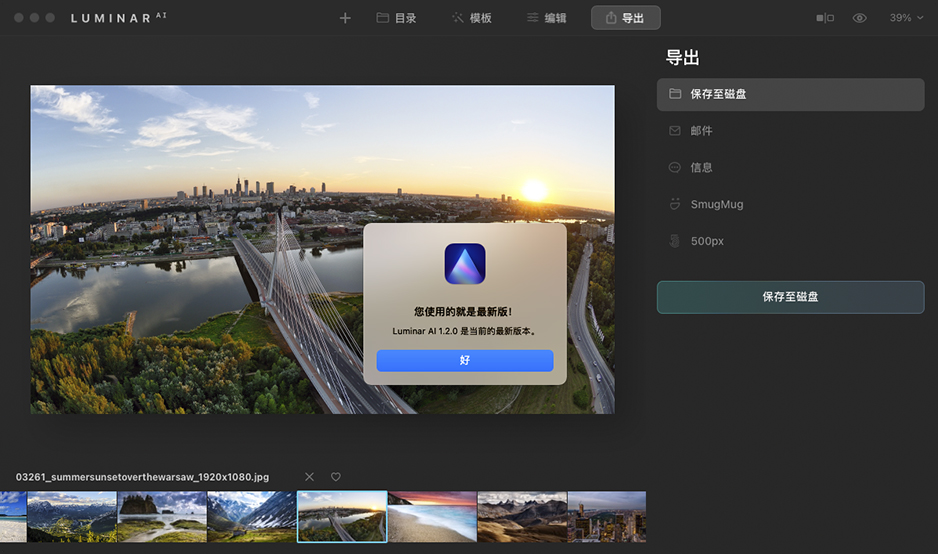Viewport: 938px width, 554px height.
Task: Switch to the 编辑 edit tab
Action: coord(547,18)
